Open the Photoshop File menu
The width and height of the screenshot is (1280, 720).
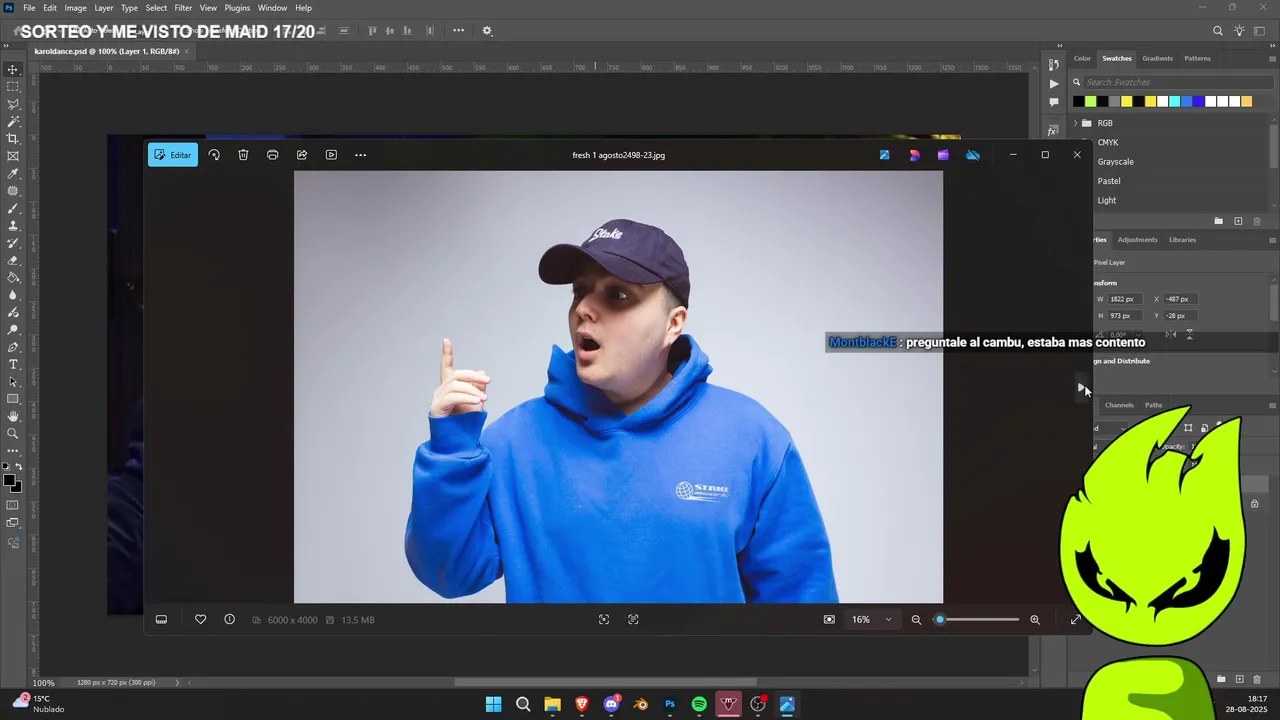pyautogui.click(x=29, y=8)
